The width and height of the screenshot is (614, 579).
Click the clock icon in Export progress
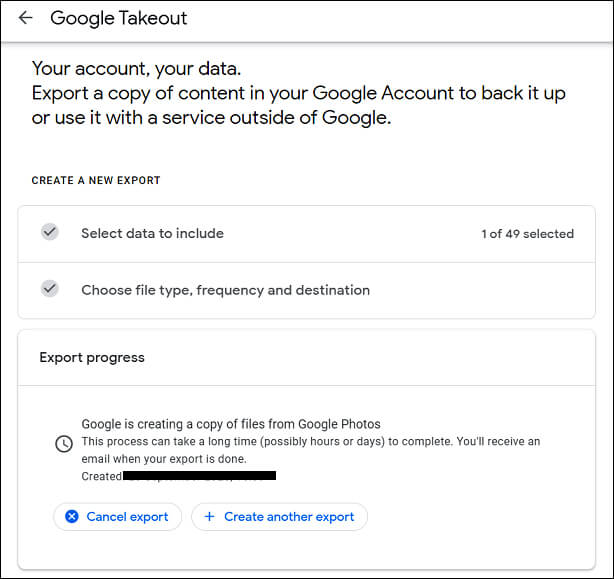click(63, 443)
